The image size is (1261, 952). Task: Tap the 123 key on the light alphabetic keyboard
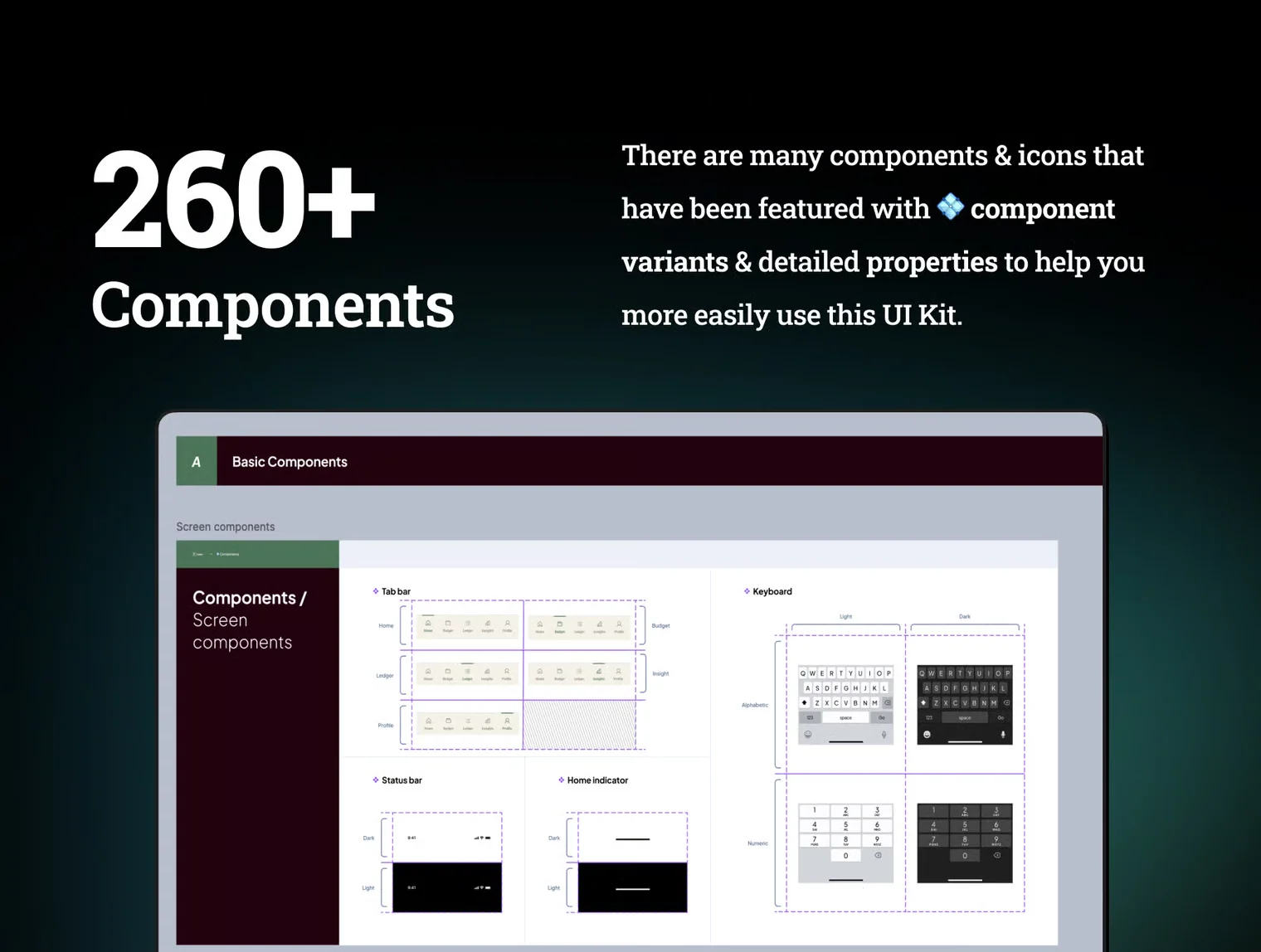pos(810,717)
